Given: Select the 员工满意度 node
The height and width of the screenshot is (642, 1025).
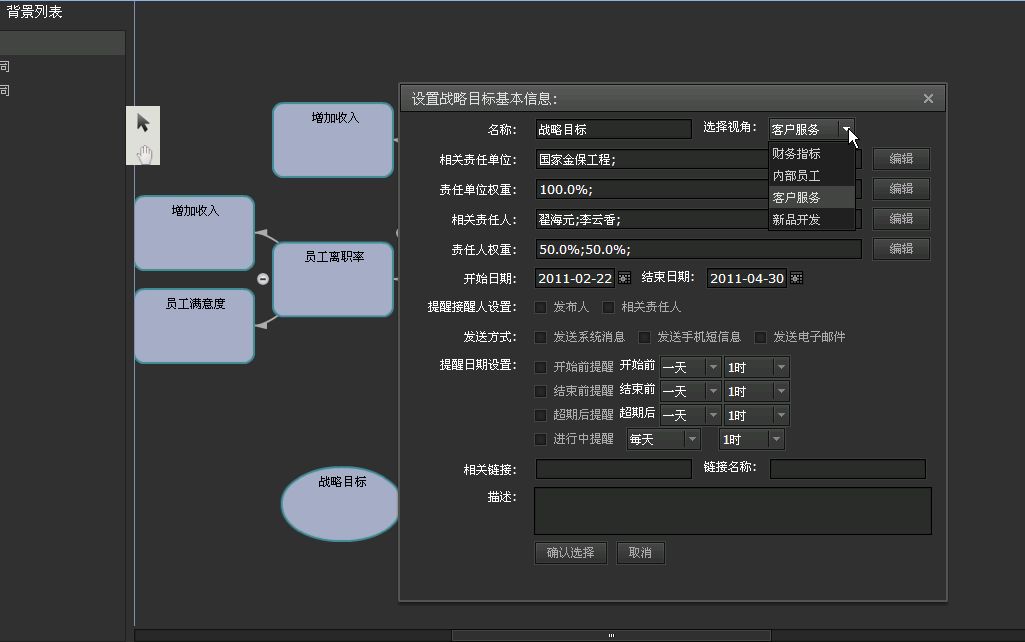Looking at the screenshot, I should coord(194,326).
